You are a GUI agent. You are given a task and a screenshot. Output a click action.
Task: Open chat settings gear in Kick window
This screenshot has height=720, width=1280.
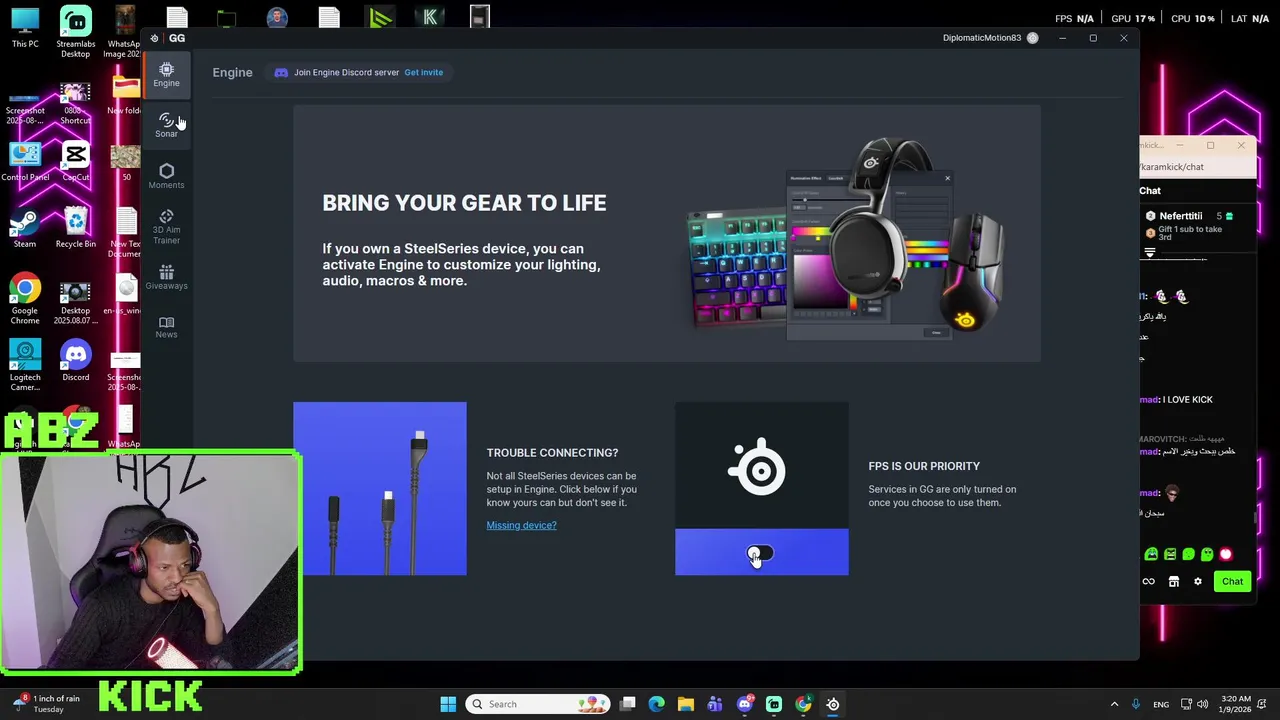pos(1197,581)
